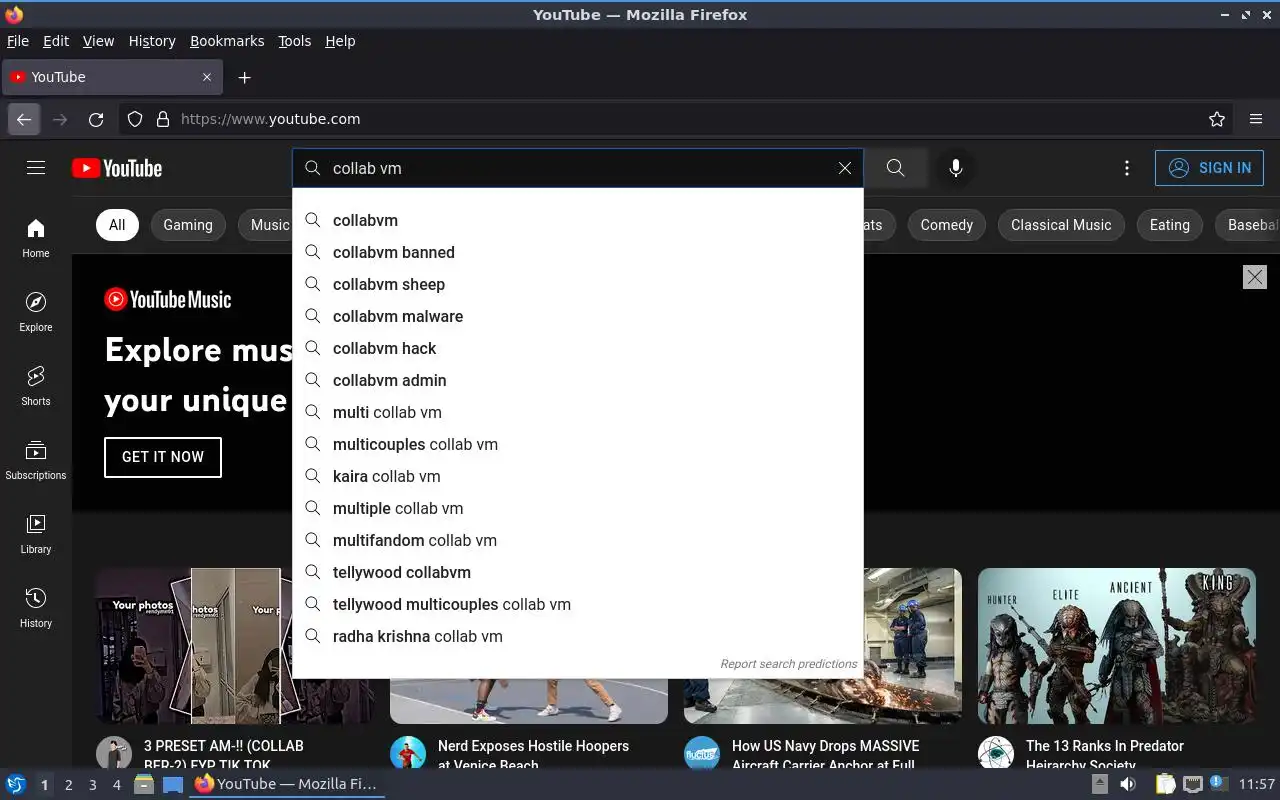Select the Gaming filter chip

(188, 225)
